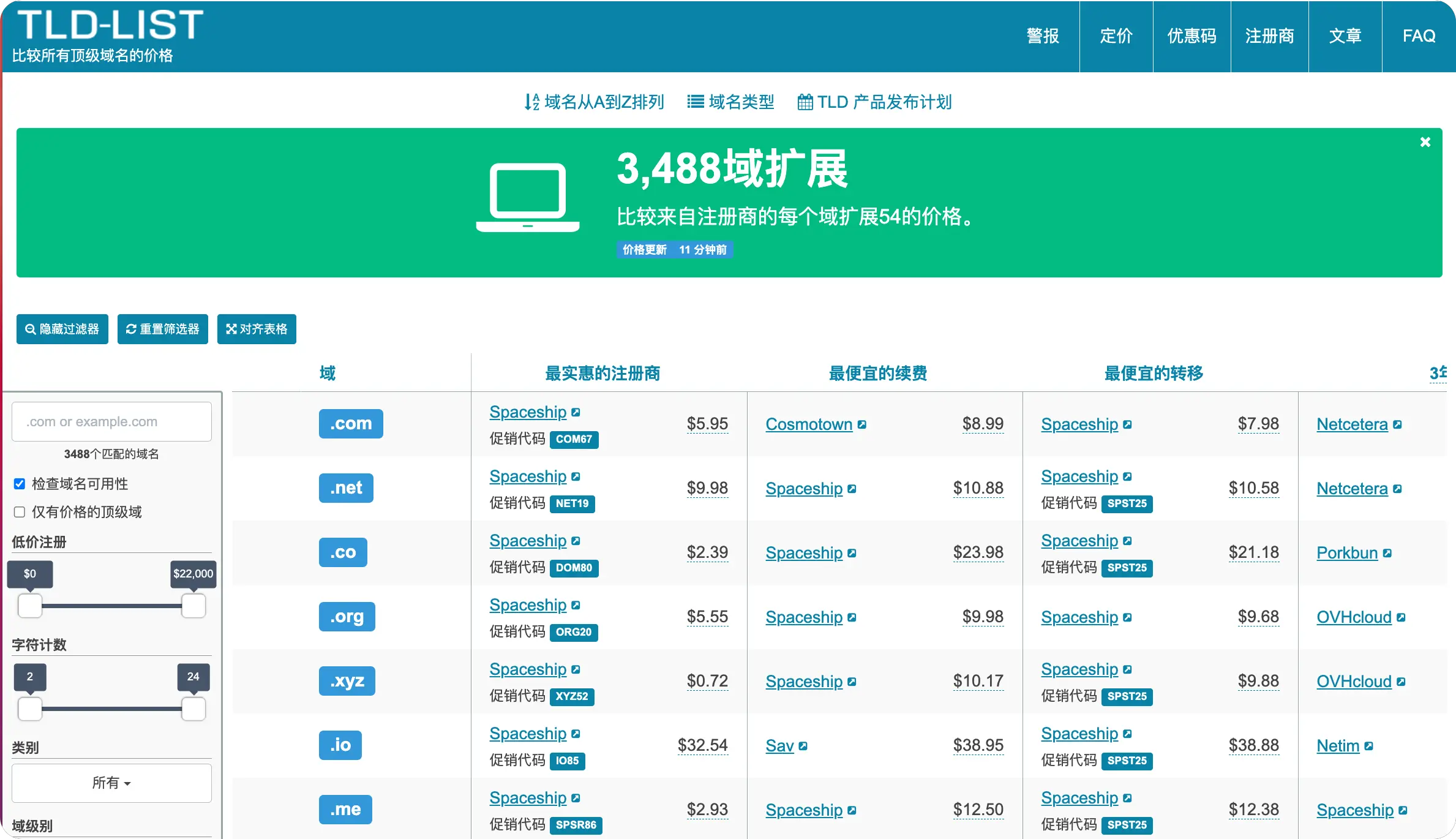Toggle the check domain availability checkbox

click(20, 484)
